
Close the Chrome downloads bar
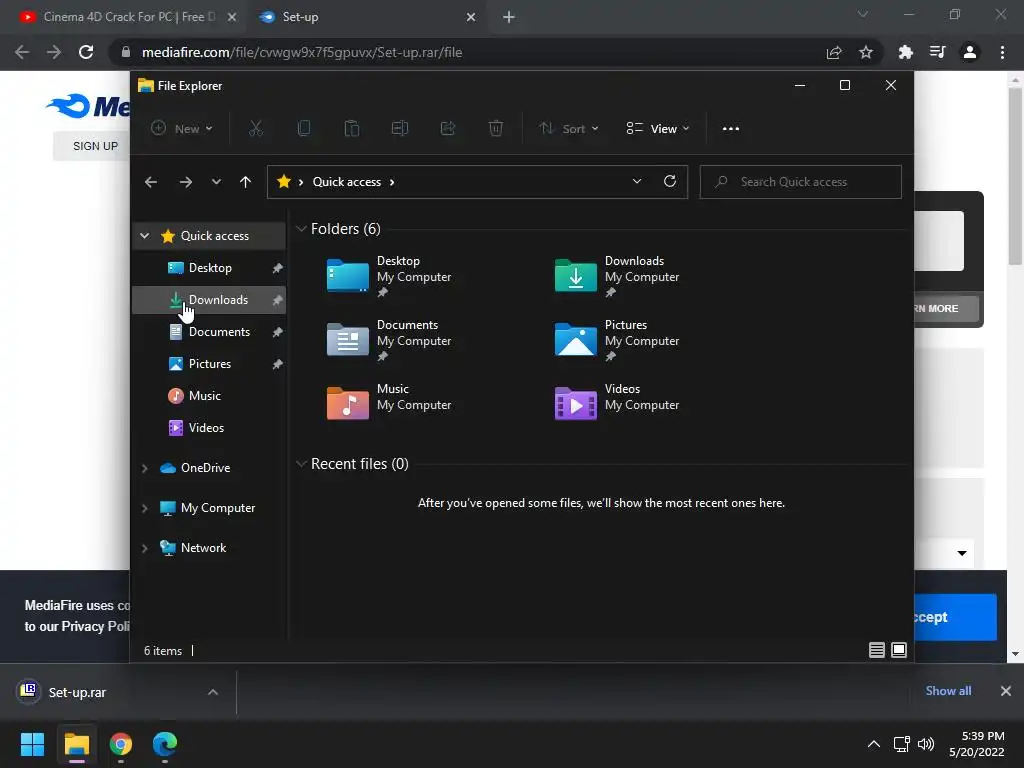1006,691
